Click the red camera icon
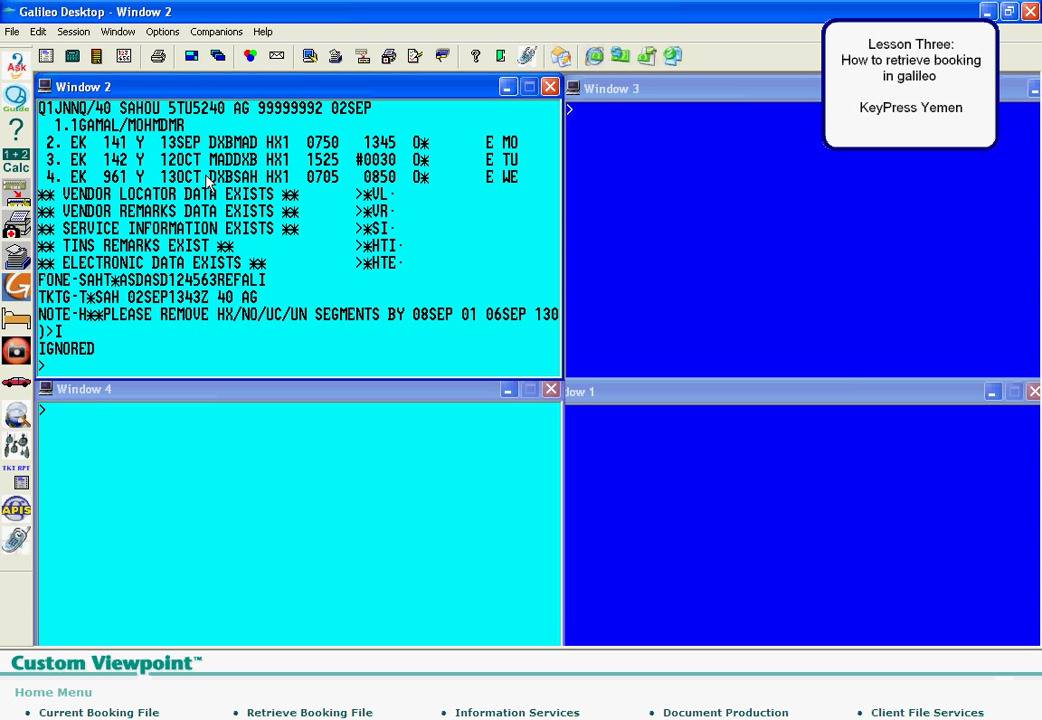Viewport: 1042px width, 720px height. (17, 351)
